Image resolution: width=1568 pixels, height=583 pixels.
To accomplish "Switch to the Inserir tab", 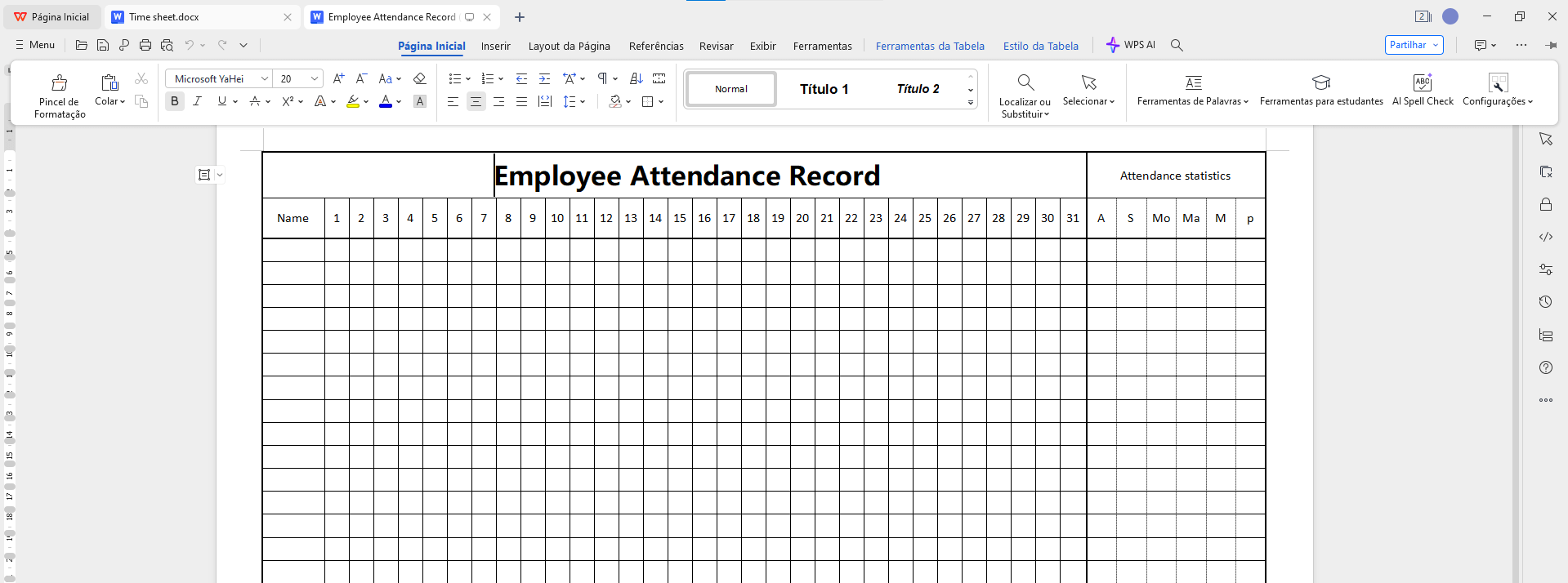I will (x=495, y=46).
